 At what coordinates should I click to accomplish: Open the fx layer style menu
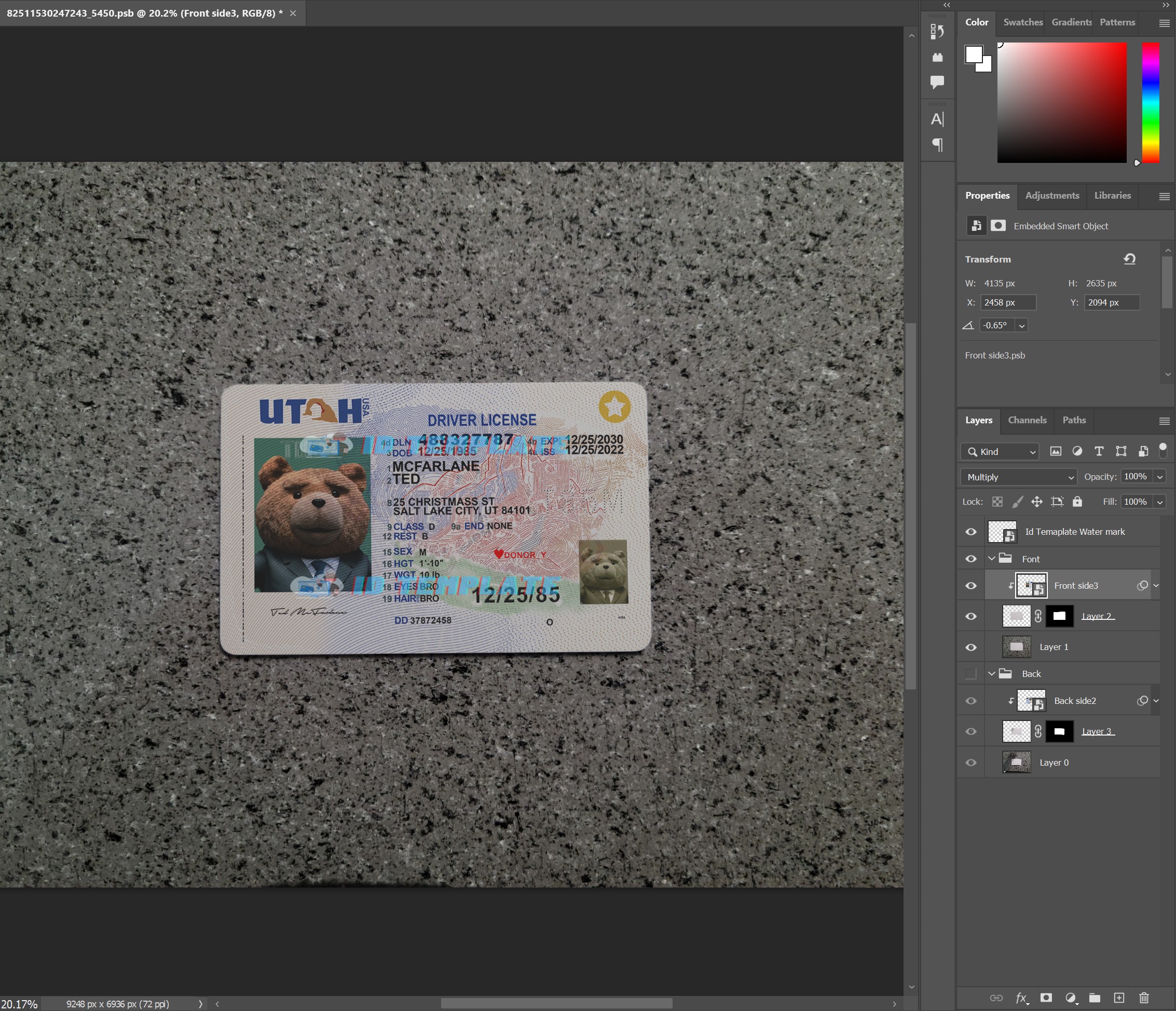pyautogui.click(x=1021, y=998)
